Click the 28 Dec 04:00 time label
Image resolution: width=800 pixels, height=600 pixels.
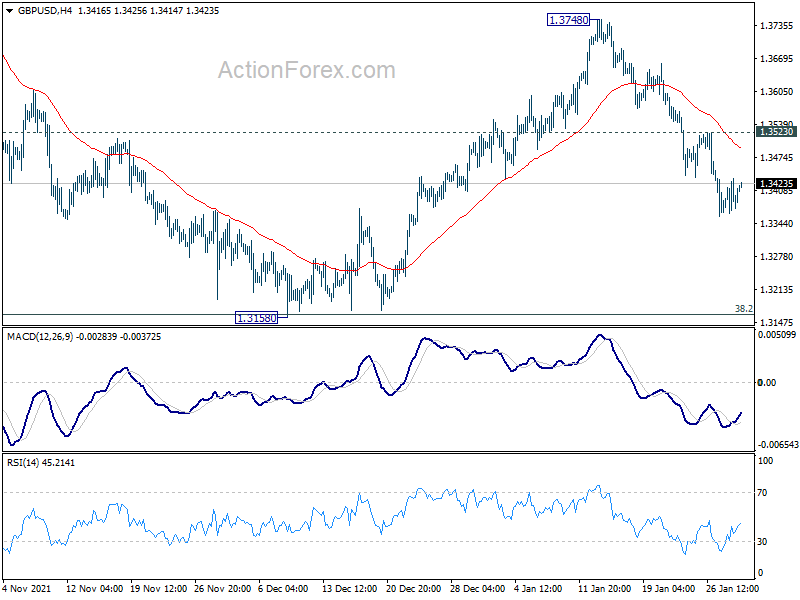click(478, 588)
